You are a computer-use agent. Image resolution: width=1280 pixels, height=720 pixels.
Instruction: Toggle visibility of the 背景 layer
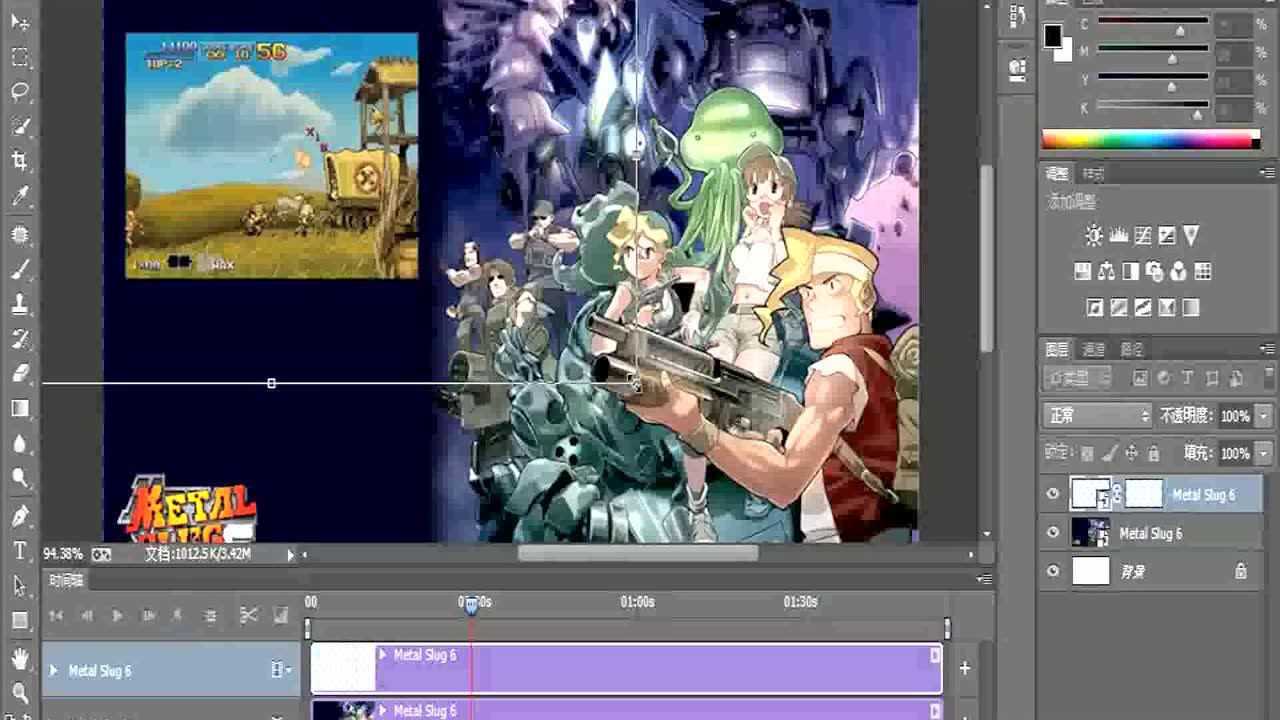1053,571
